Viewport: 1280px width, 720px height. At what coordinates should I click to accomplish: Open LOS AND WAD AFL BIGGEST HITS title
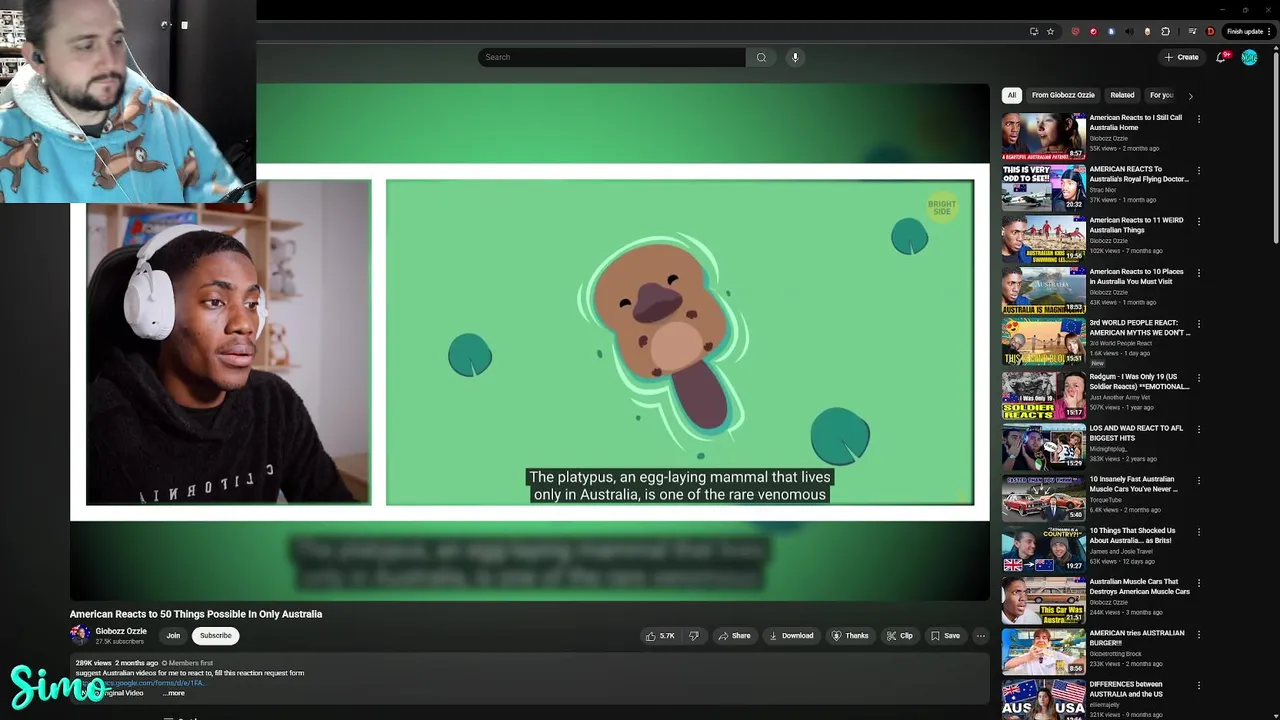point(1136,433)
